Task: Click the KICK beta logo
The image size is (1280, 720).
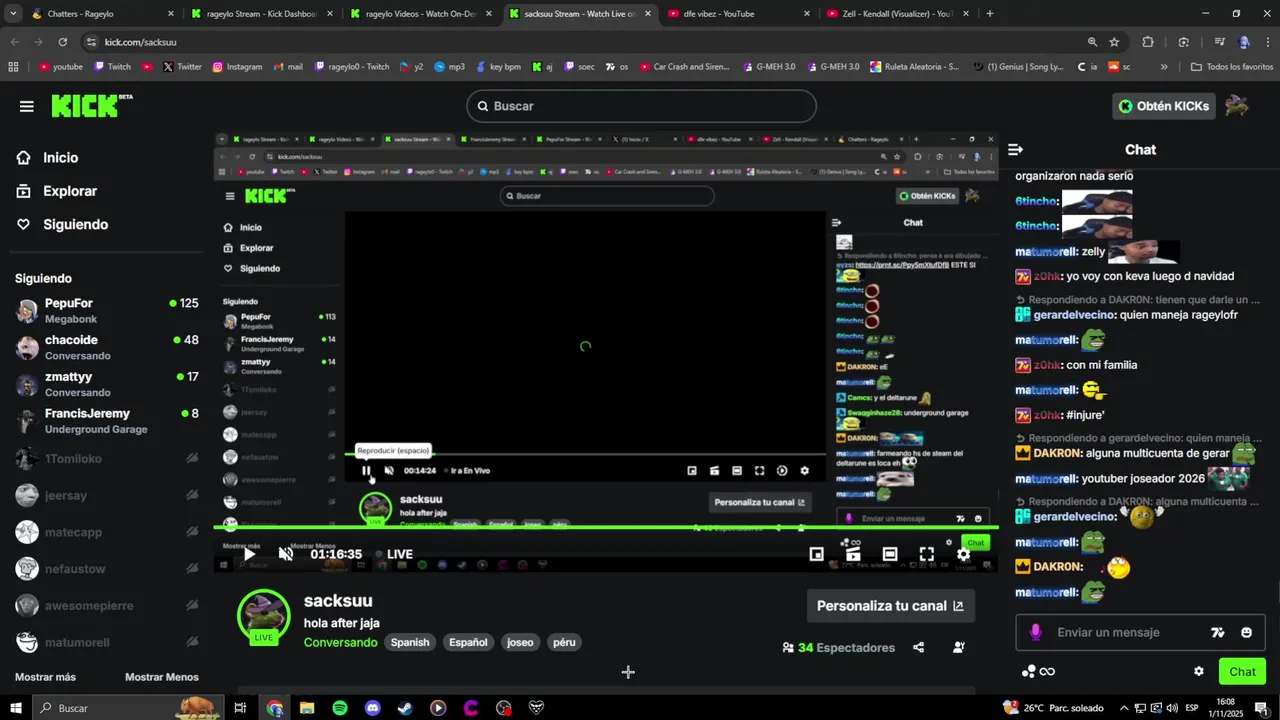Action: (91, 105)
